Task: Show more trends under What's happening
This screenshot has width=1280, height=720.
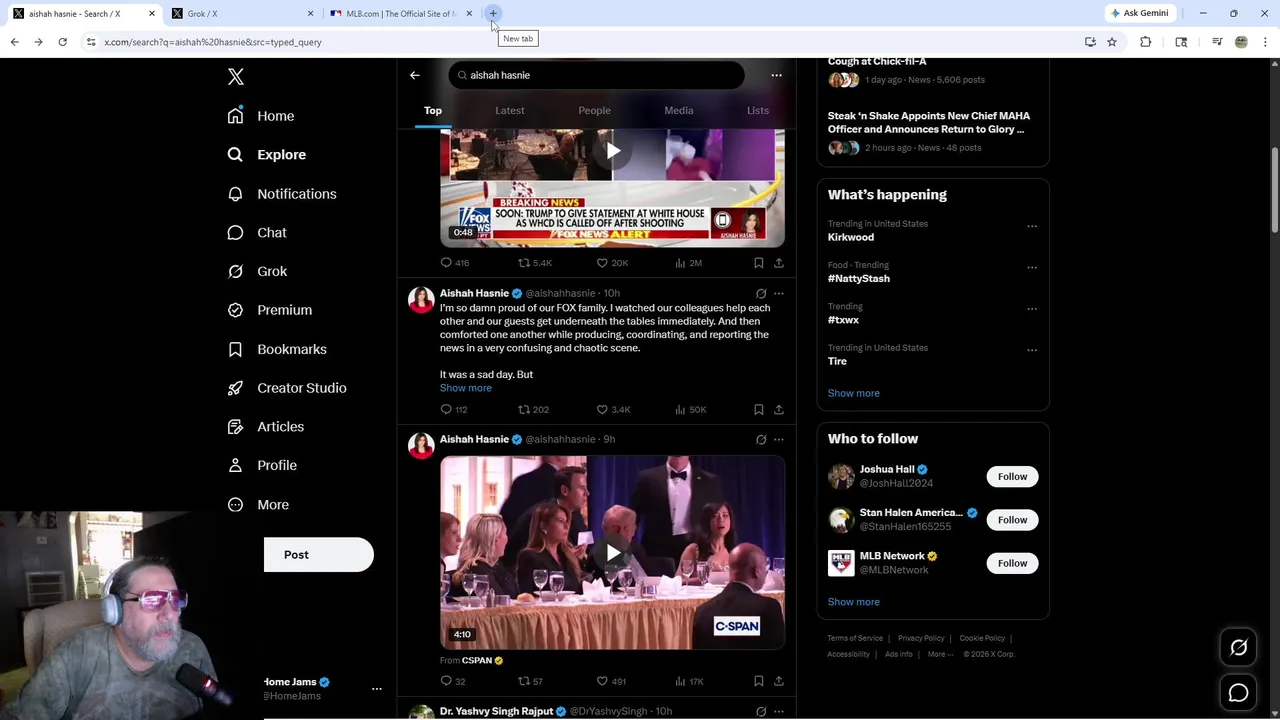Action: pos(854,393)
